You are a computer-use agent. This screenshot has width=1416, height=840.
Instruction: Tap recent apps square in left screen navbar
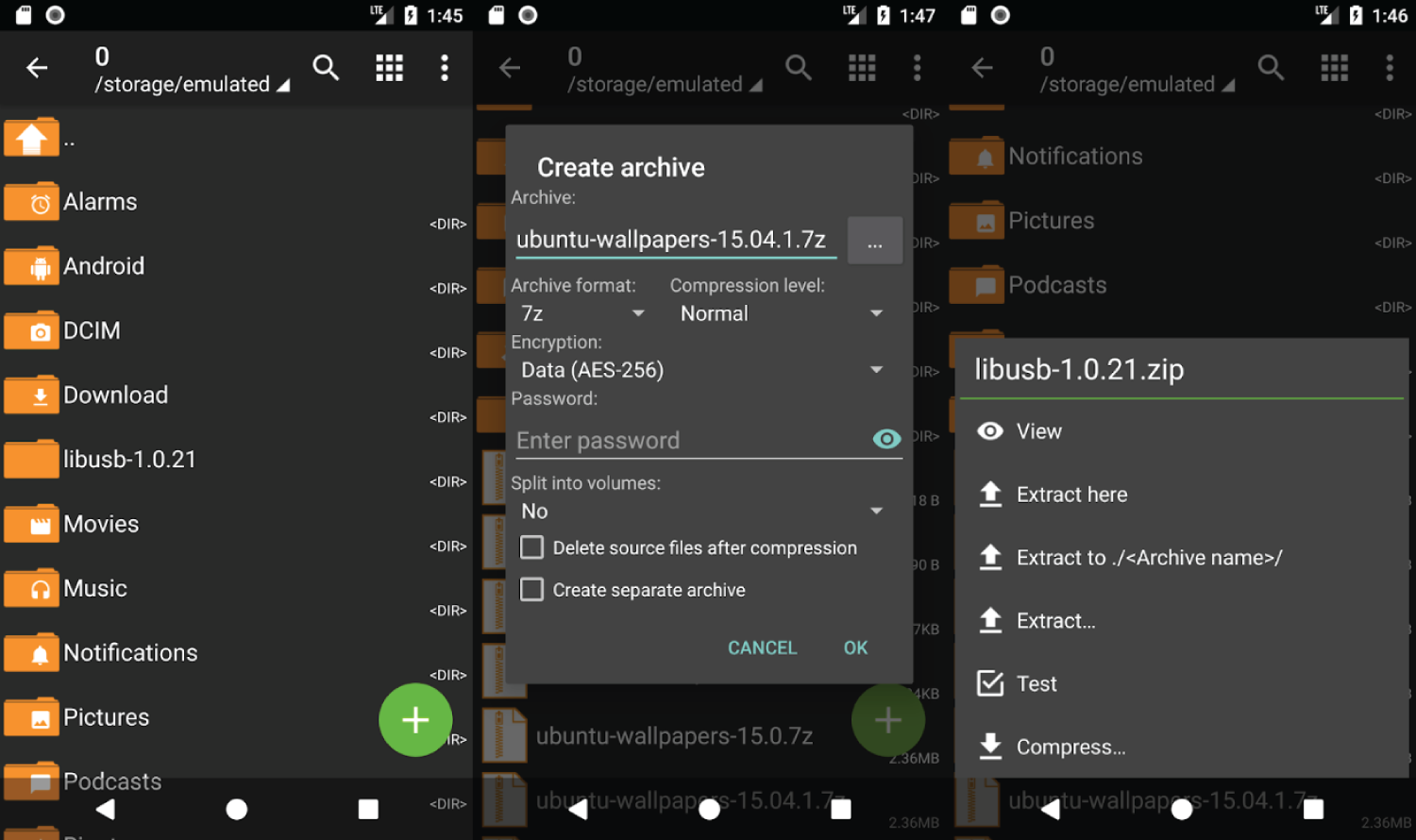tap(368, 809)
